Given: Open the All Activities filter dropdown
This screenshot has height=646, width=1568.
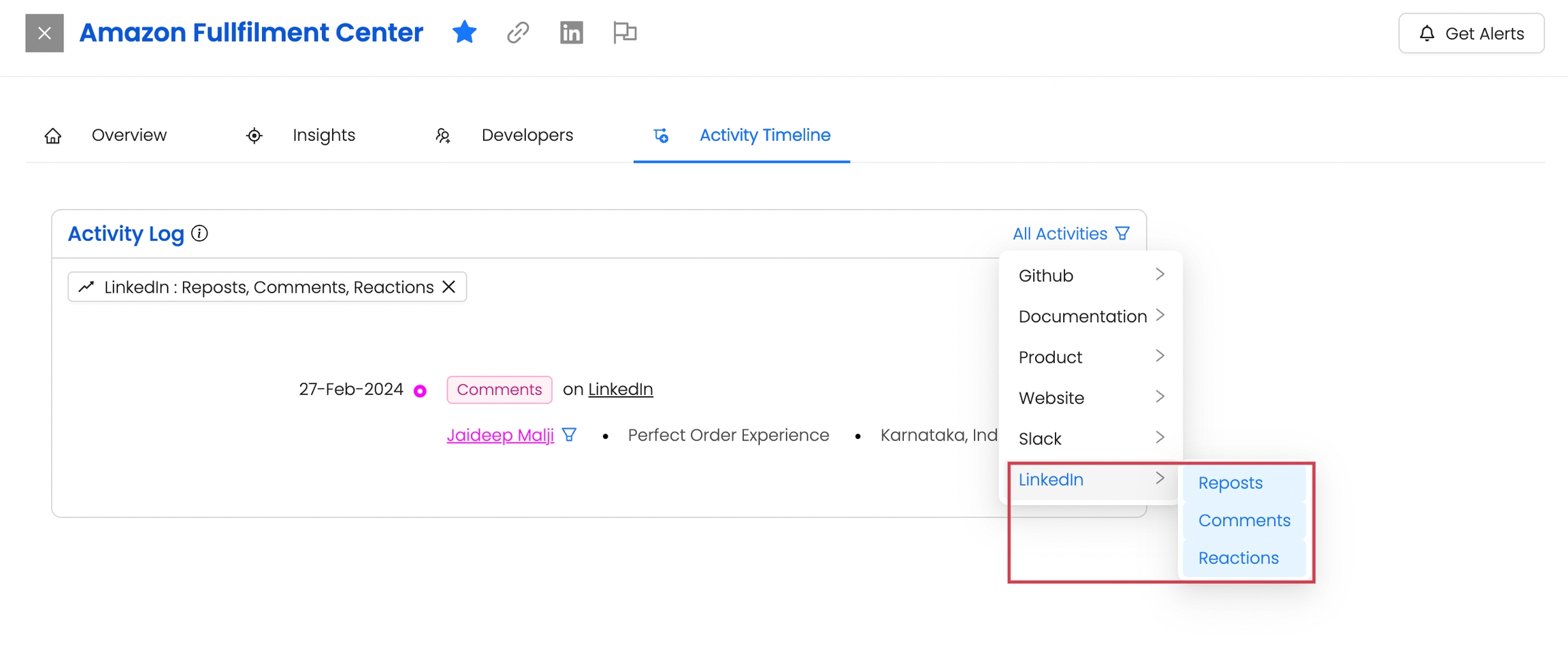Looking at the screenshot, I should (1071, 233).
